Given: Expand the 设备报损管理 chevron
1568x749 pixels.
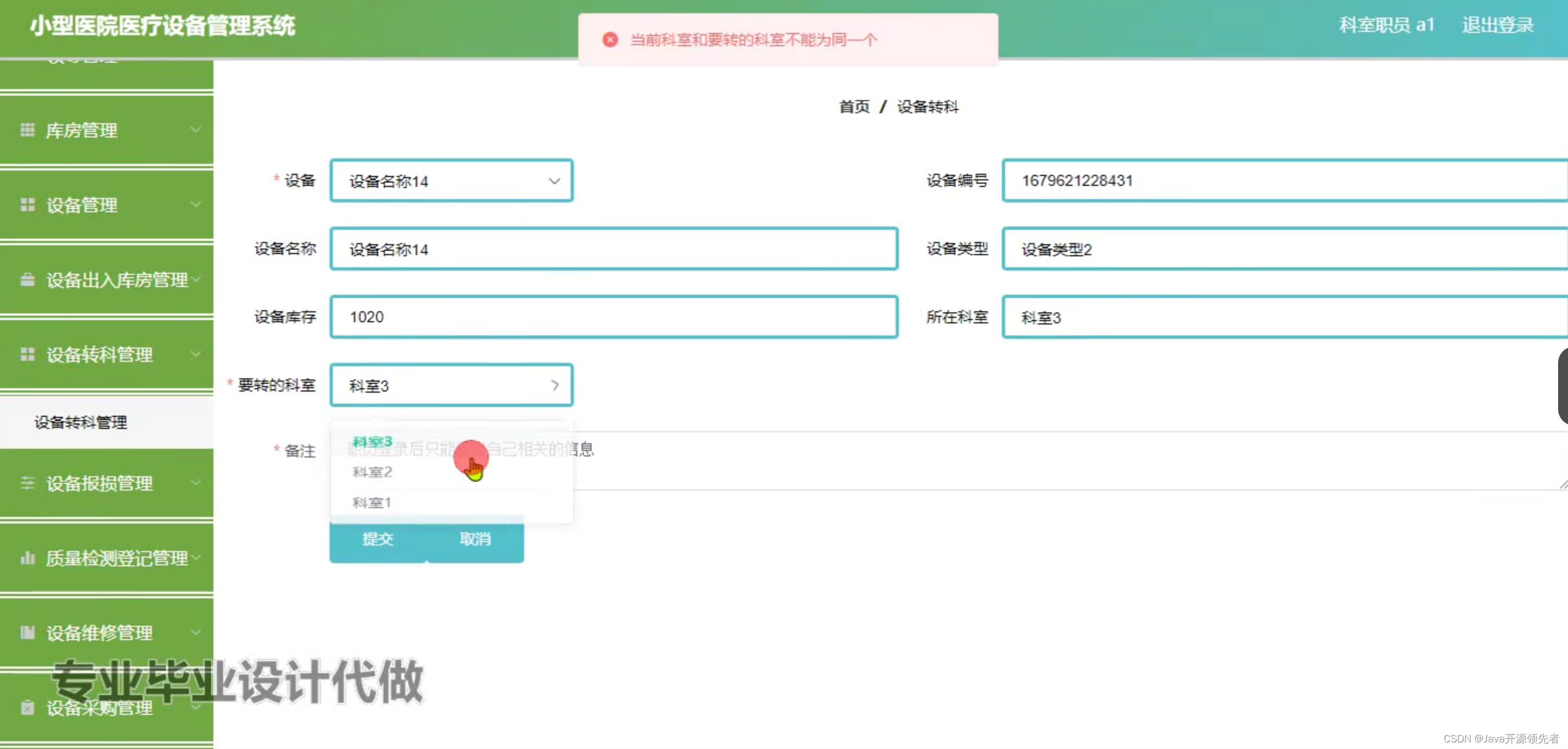Looking at the screenshot, I should click(x=195, y=482).
